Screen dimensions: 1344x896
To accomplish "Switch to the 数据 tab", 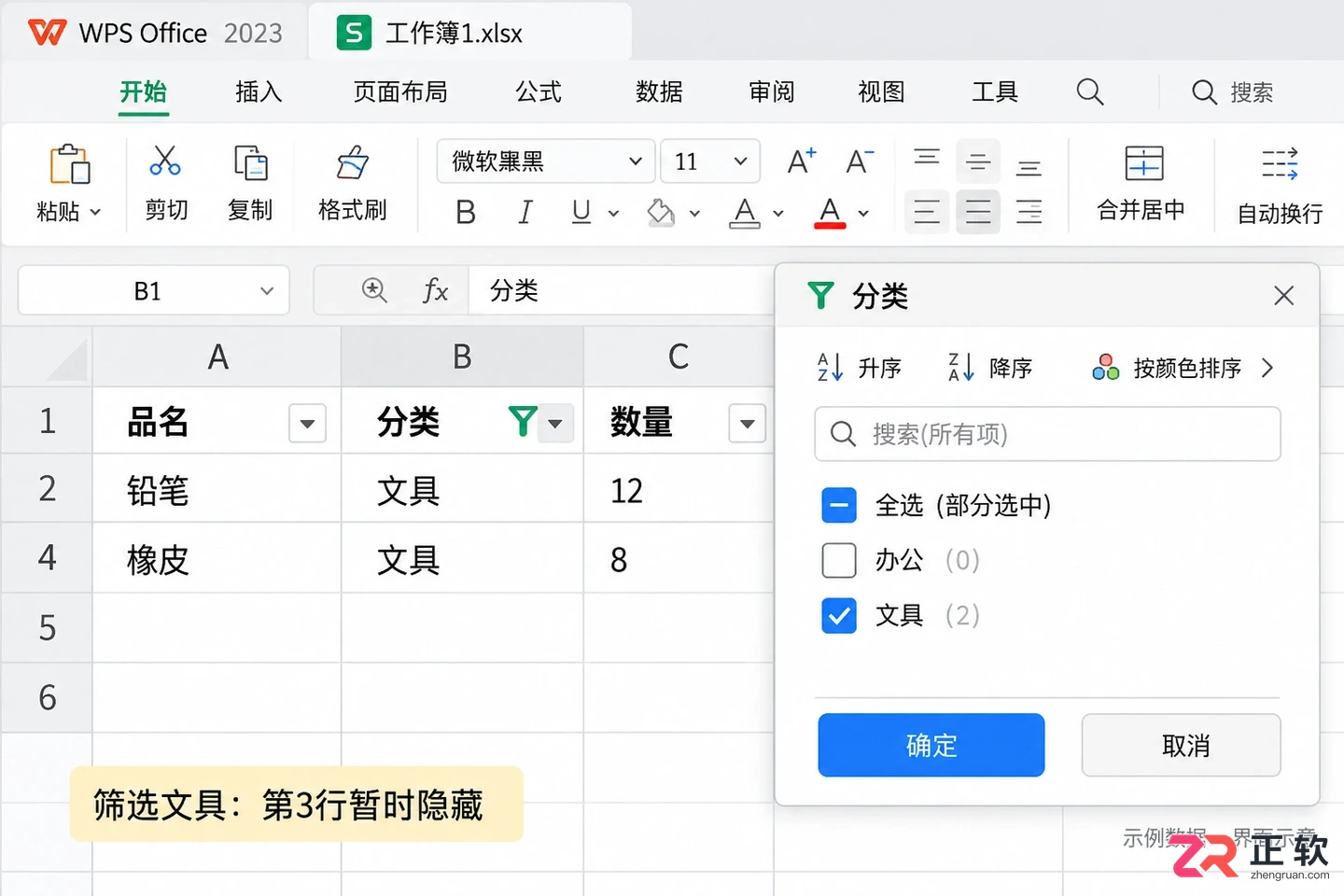I will click(659, 91).
